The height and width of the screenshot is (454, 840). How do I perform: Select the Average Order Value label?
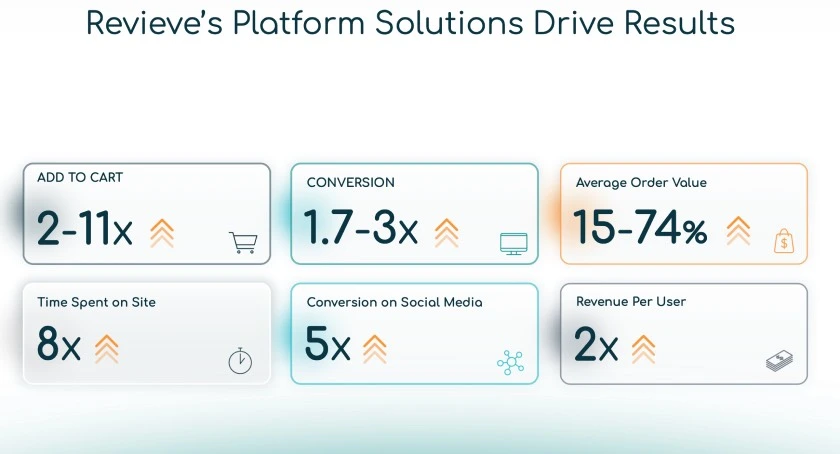tap(641, 183)
